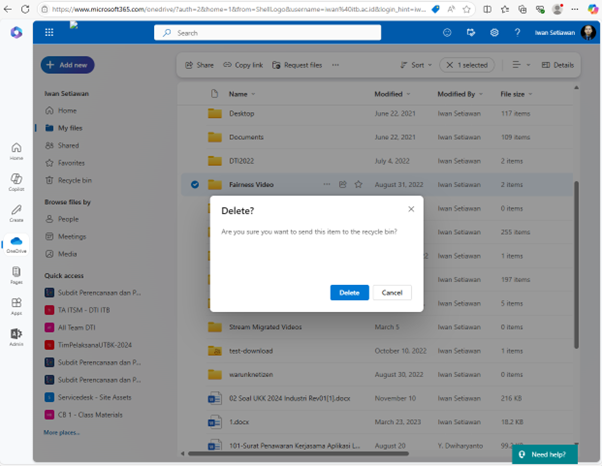Image resolution: width=602 pixels, height=466 pixels.
Task: Open the Admin app icon
Action: tap(16, 335)
